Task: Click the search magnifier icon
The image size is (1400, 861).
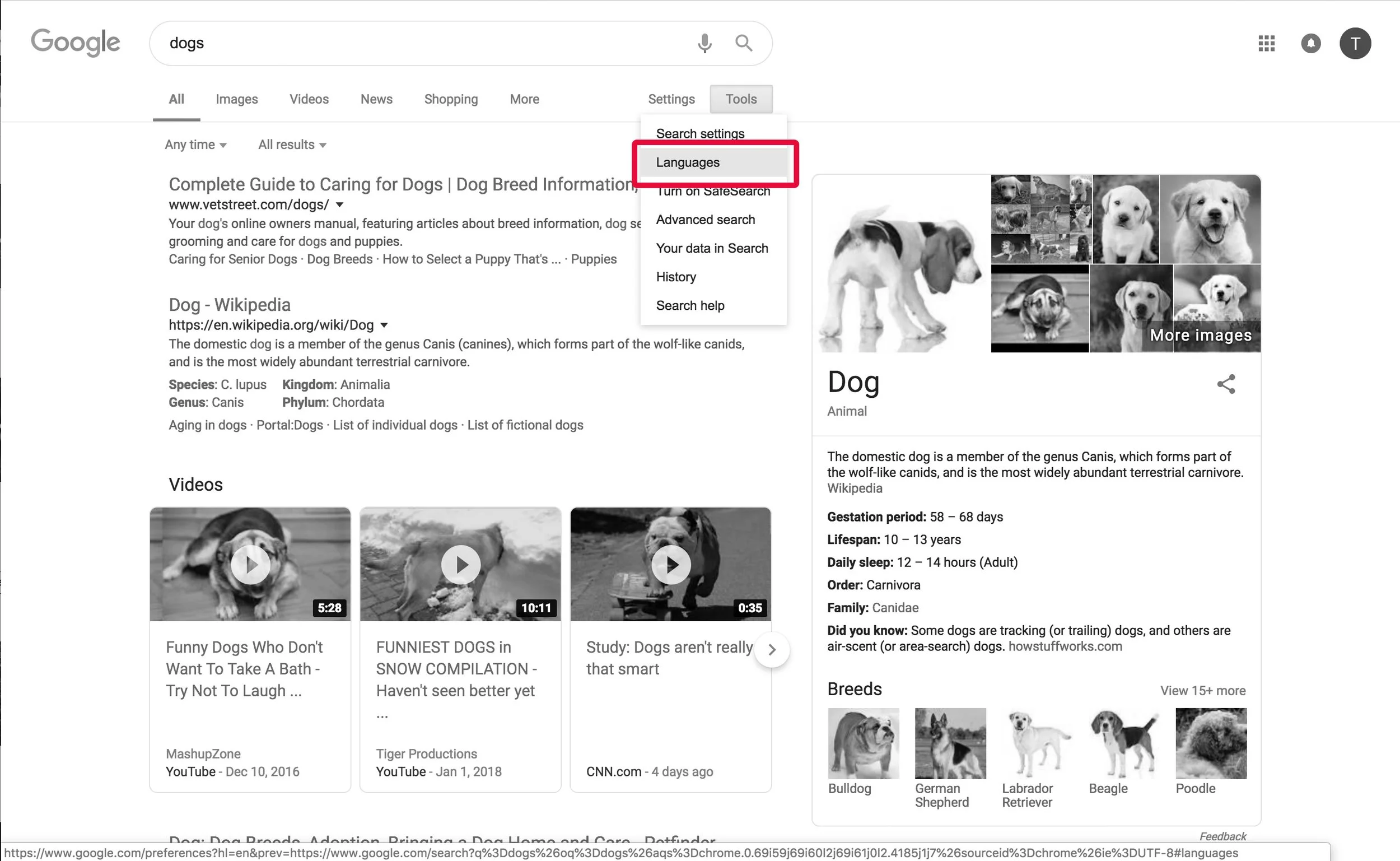Action: pyautogui.click(x=743, y=43)
